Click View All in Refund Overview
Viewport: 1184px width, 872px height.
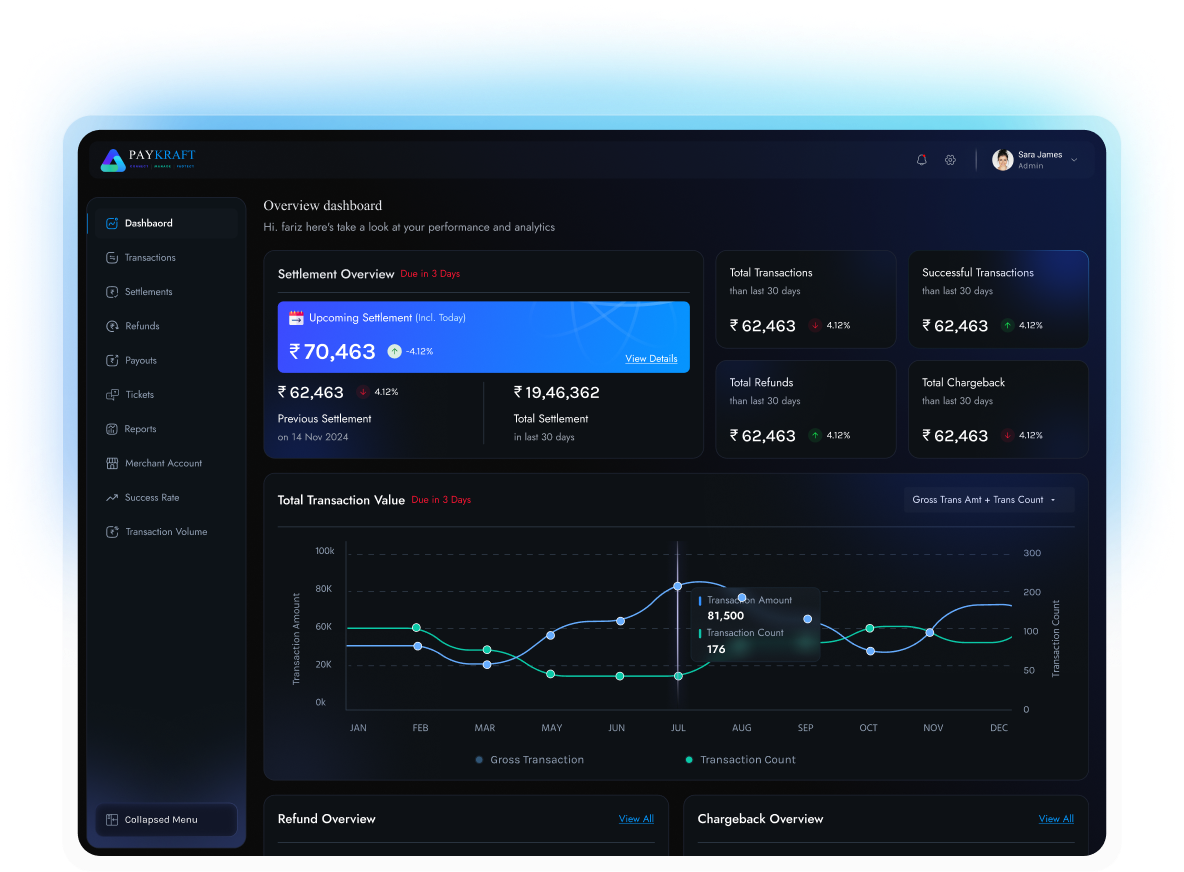tap(636, 819)
